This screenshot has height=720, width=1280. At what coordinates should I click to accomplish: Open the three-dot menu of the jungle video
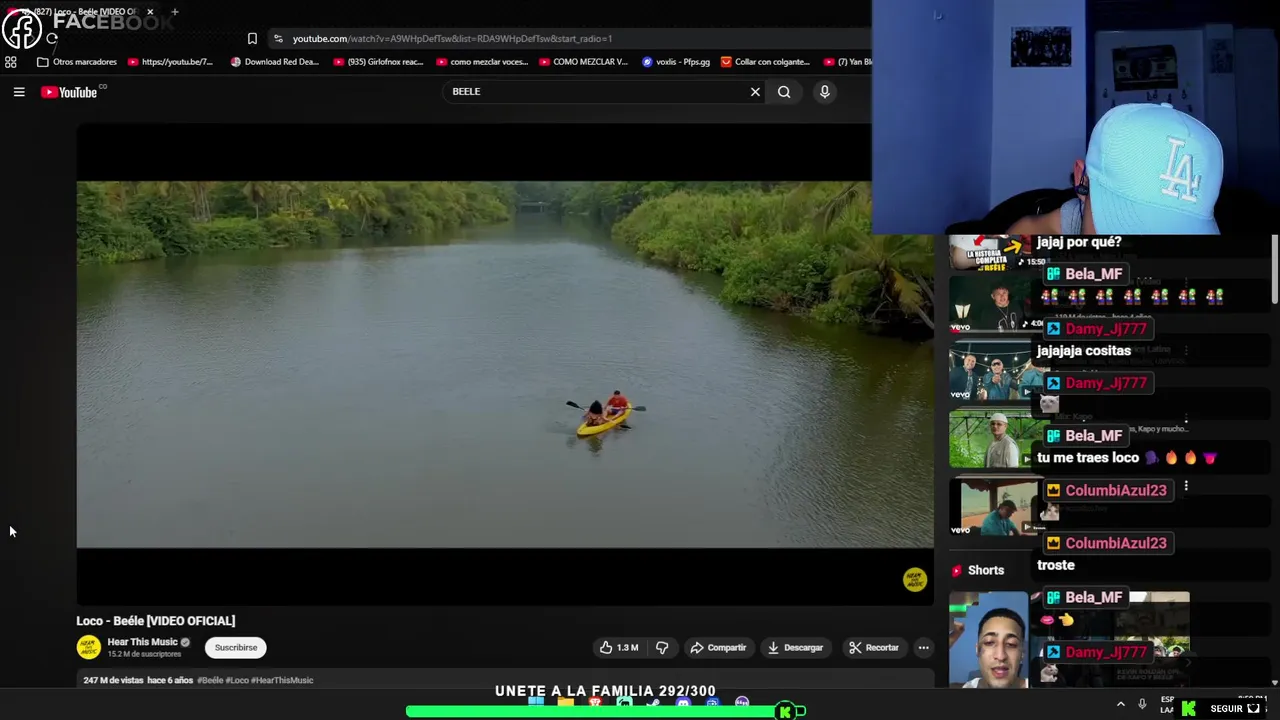tap(1186, 419)
